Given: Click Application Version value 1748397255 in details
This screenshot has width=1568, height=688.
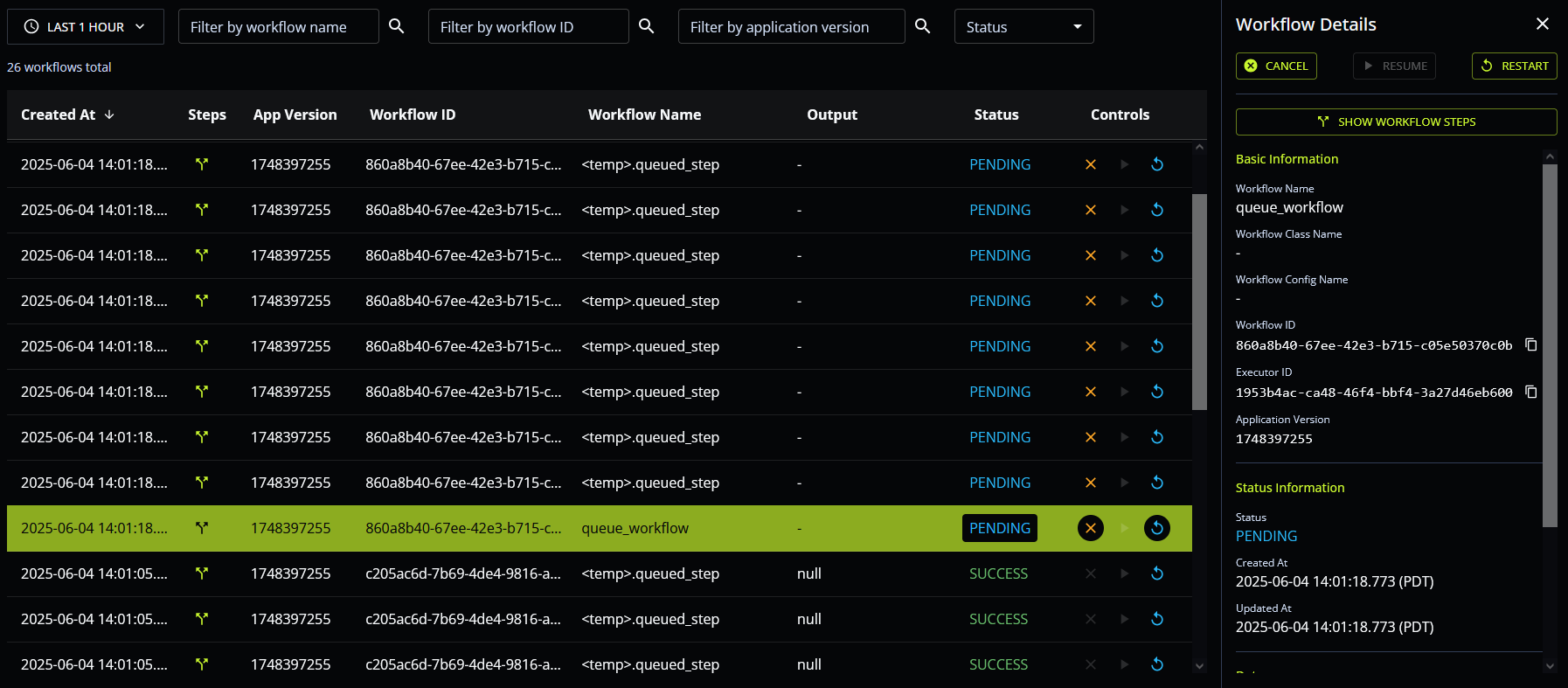Looking at the screenshot, I should (x=1274, y=439).
